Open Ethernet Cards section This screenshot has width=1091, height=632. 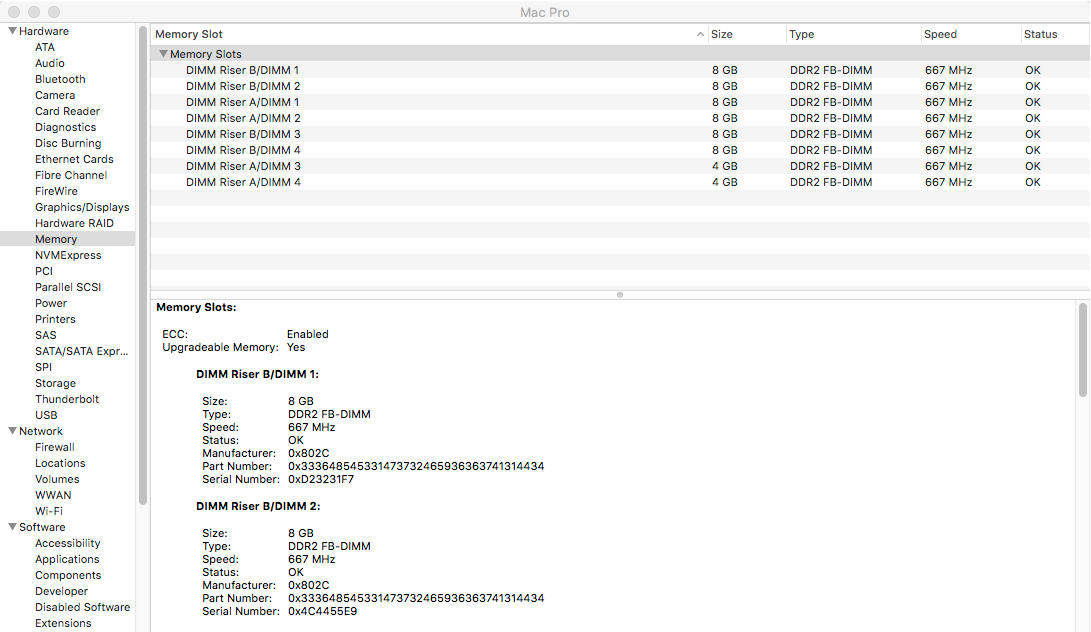pos(74,159)
